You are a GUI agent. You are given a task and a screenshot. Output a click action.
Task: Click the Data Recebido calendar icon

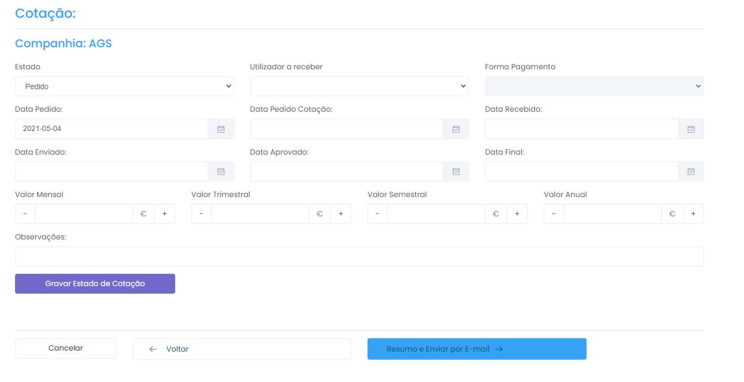click(x=691, y=129)
